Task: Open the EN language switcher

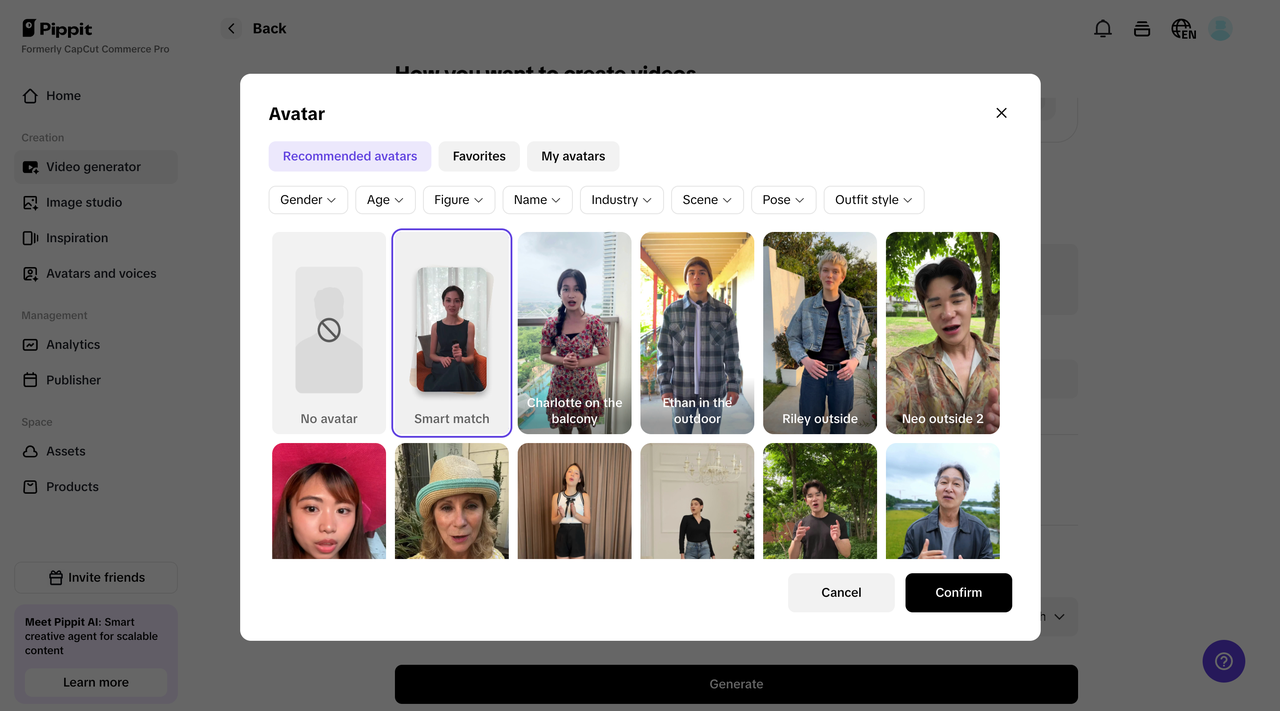Action: pyautogui.click(x=1181, y=29)
